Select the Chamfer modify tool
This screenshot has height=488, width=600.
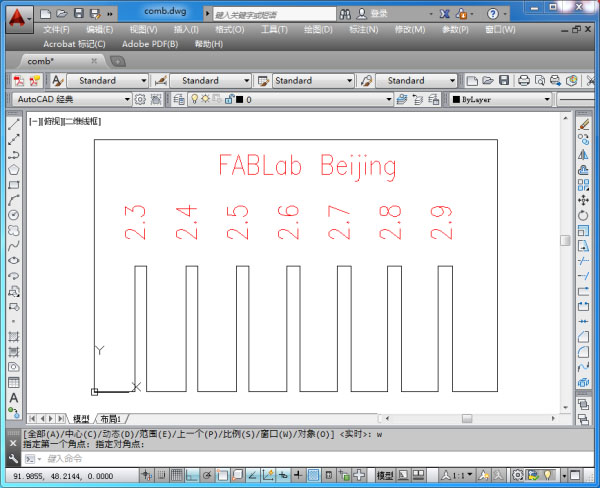click(583, 337)
